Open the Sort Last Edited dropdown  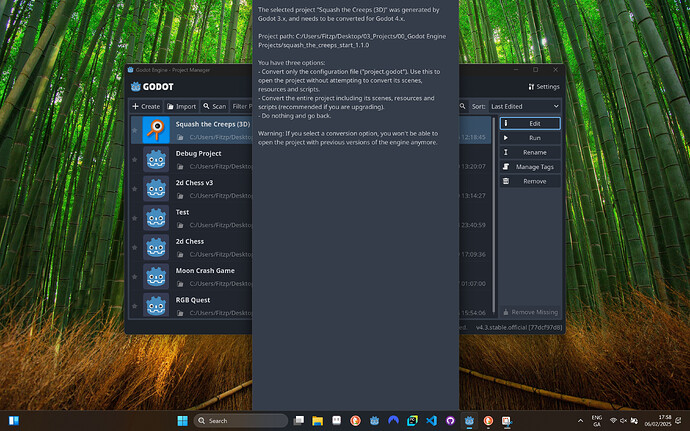[x=525, y=106]
